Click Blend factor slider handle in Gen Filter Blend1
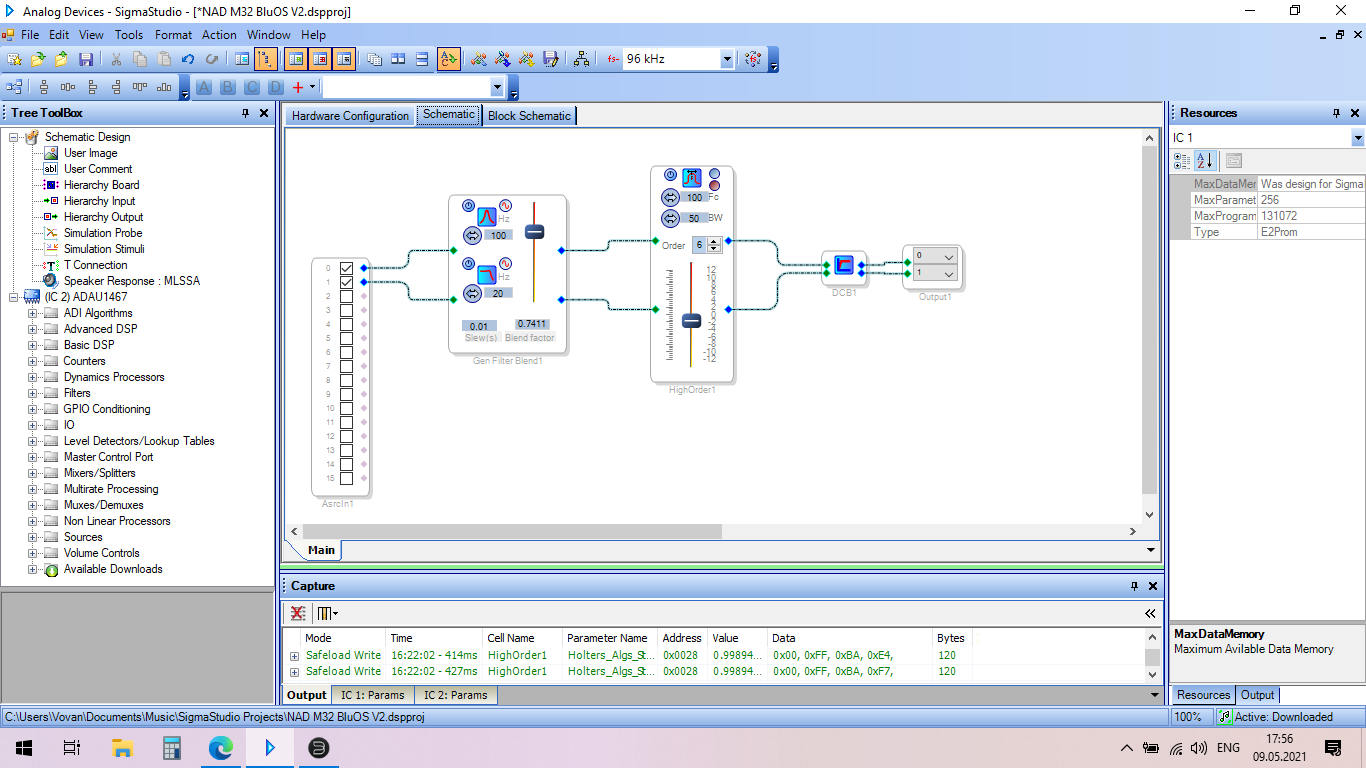 [534, 231]
